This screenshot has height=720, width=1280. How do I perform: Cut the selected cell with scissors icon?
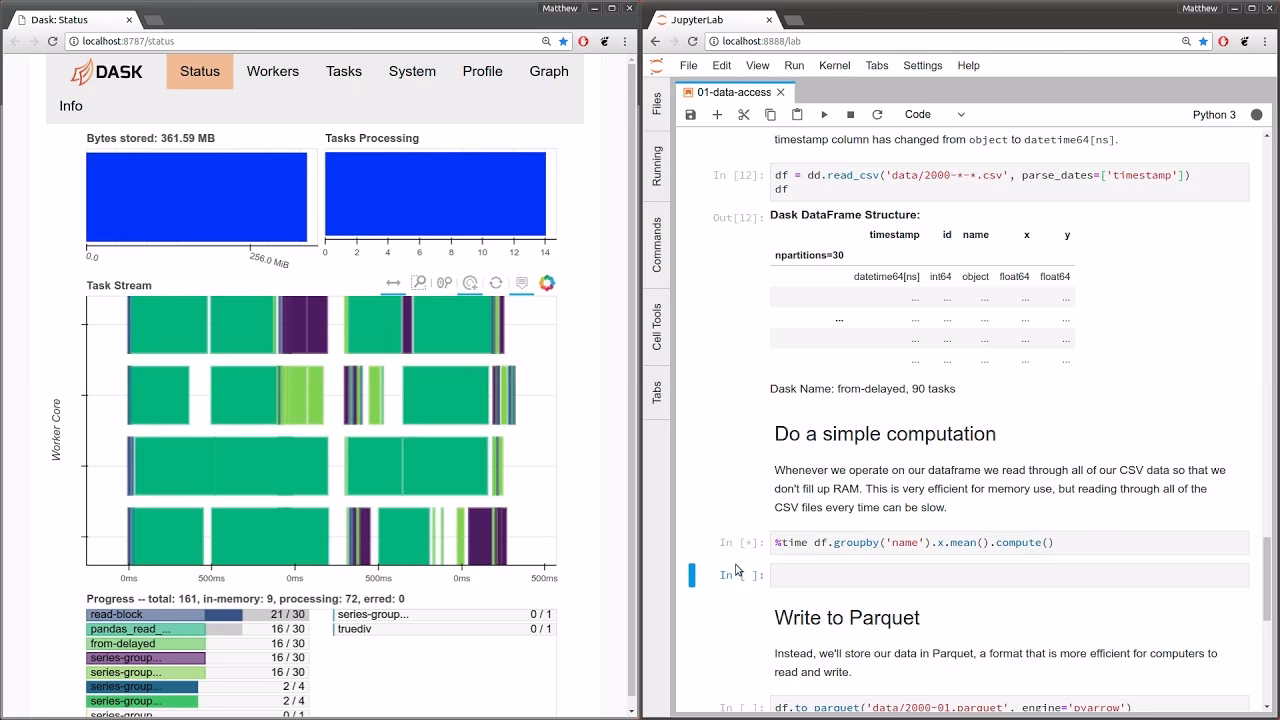744,114
